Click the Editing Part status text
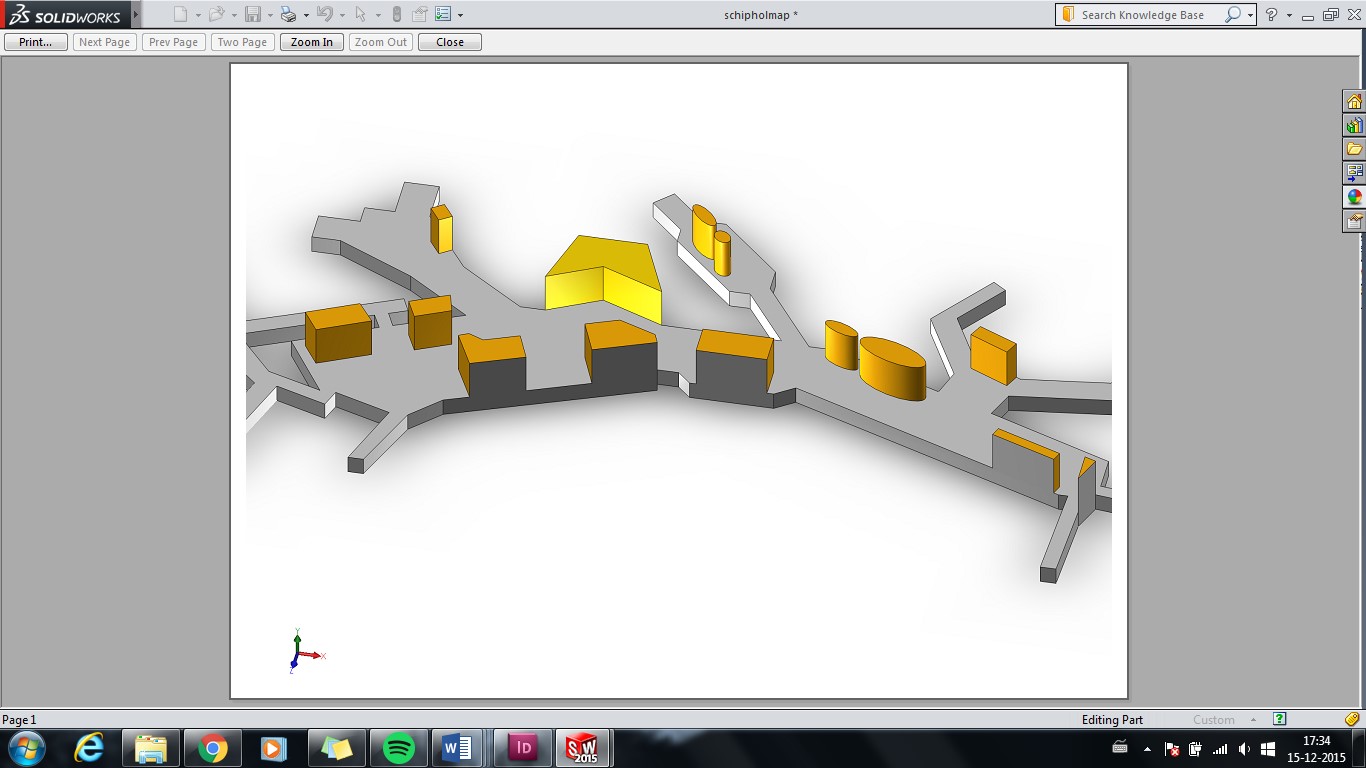 pyautogui.click(x=1112, y=720)
